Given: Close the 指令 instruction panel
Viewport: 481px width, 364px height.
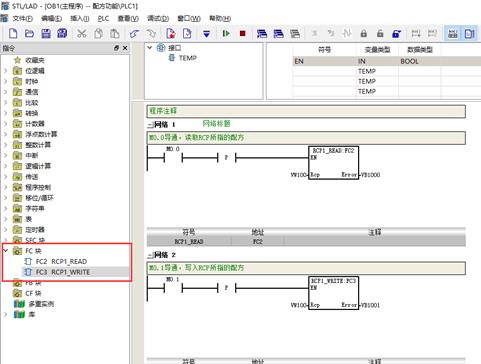Looking at the screenshot, I should point(125,48).
